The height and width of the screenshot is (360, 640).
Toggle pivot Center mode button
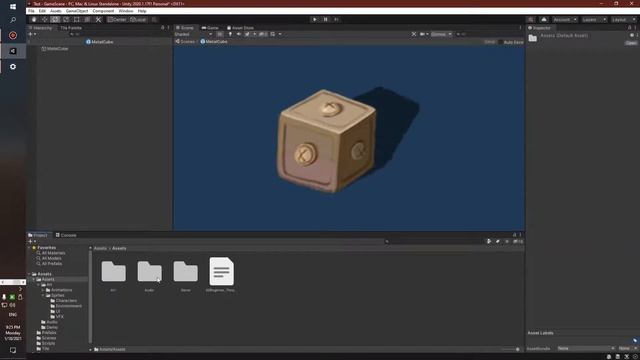point(117,20)
